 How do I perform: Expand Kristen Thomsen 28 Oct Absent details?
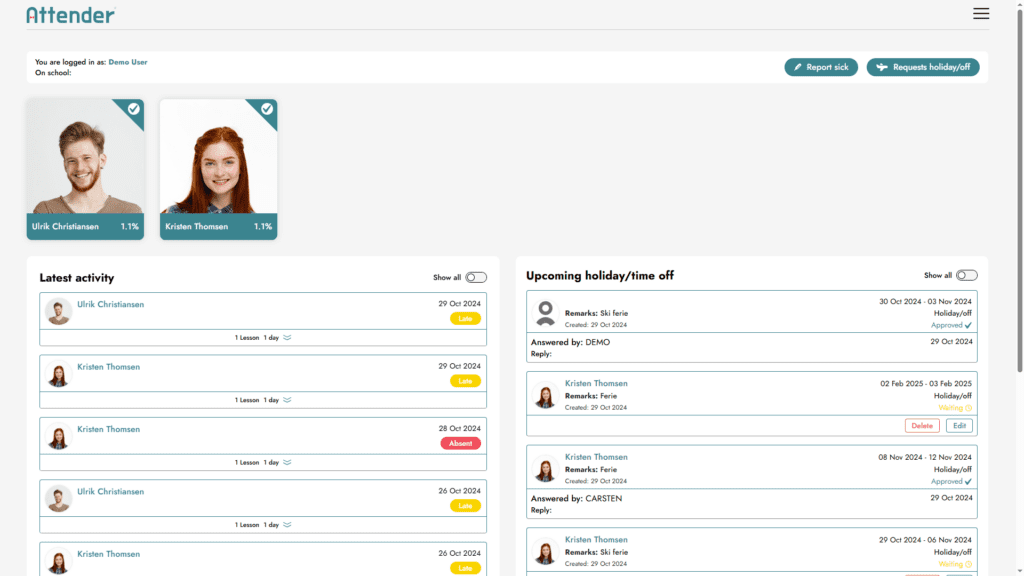(x=287, y=462)
